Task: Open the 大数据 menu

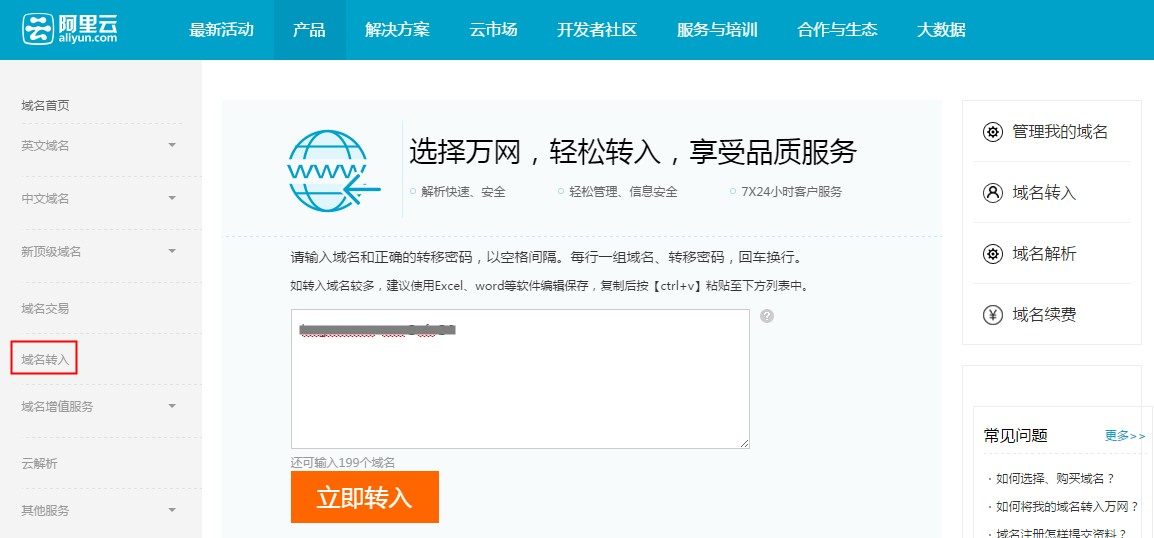Action: coord(941,30)
